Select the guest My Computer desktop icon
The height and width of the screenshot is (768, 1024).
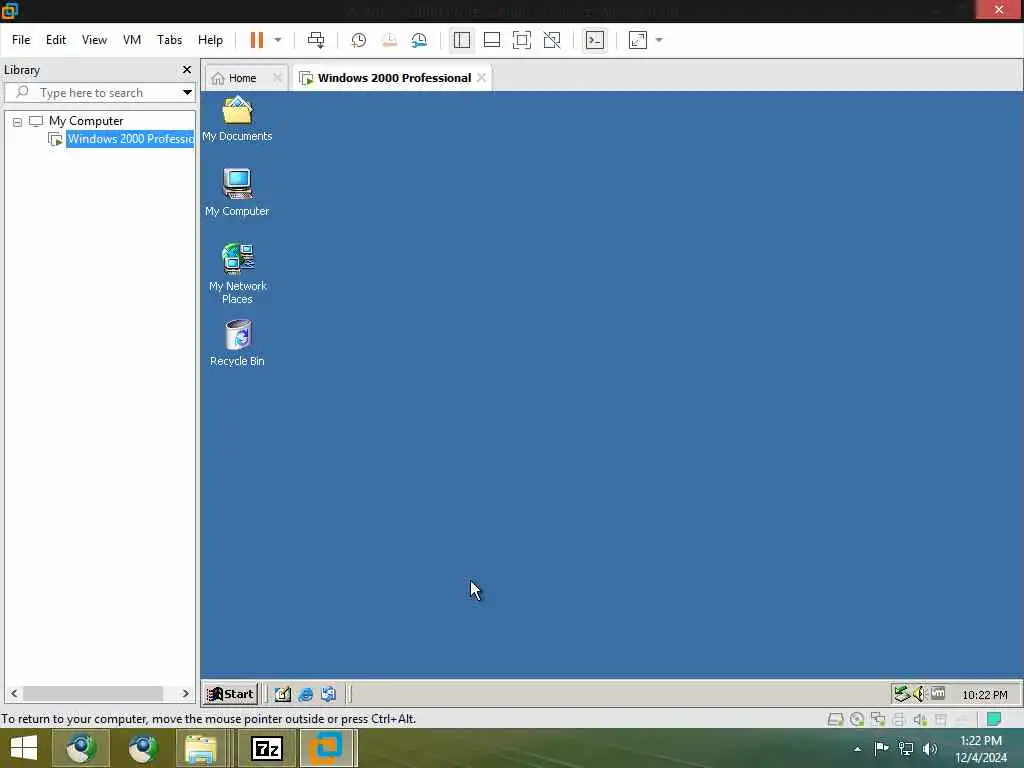[237, 192]
